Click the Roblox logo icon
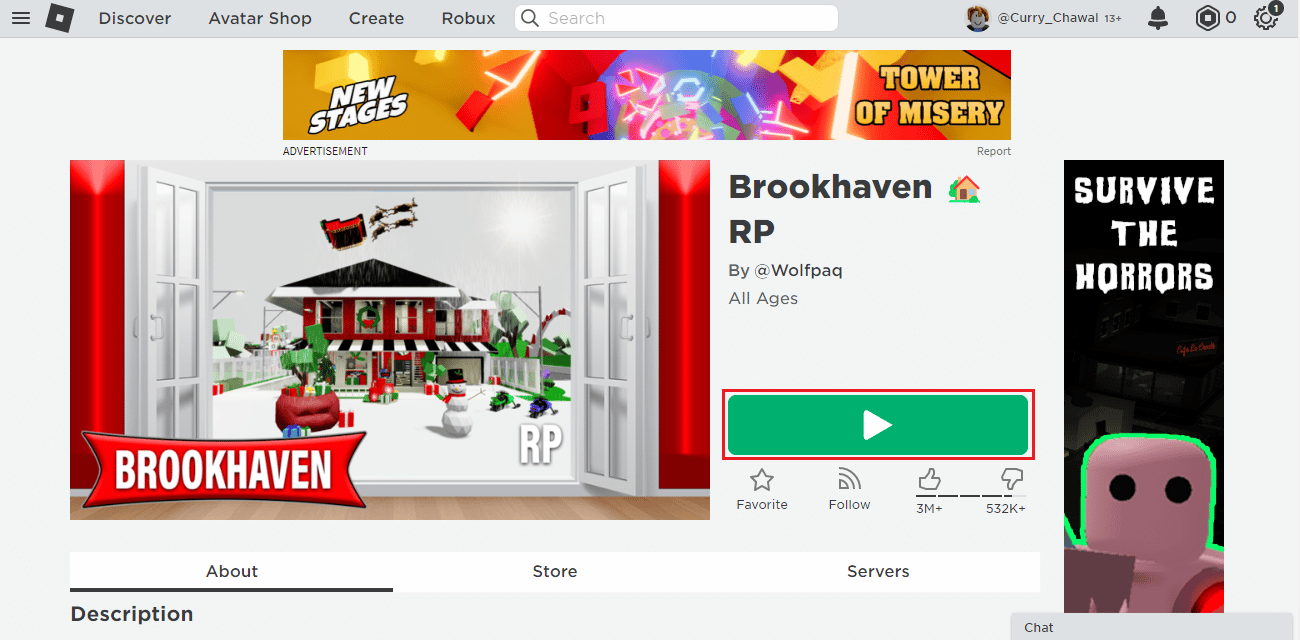Image resolution: width=1300 pixels, height=640 pixels. (60, 18)
